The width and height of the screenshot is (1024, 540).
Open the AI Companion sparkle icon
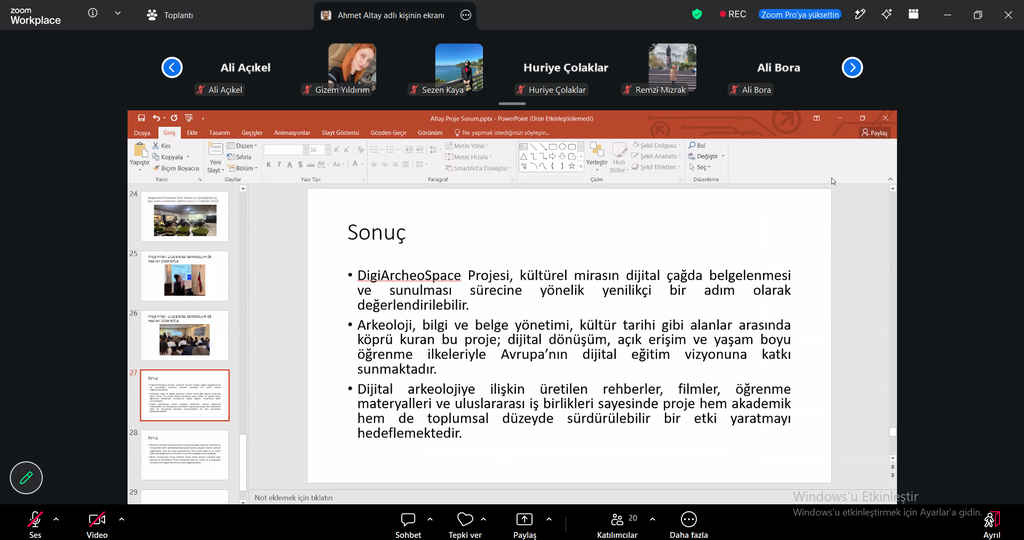pos(886,14)
